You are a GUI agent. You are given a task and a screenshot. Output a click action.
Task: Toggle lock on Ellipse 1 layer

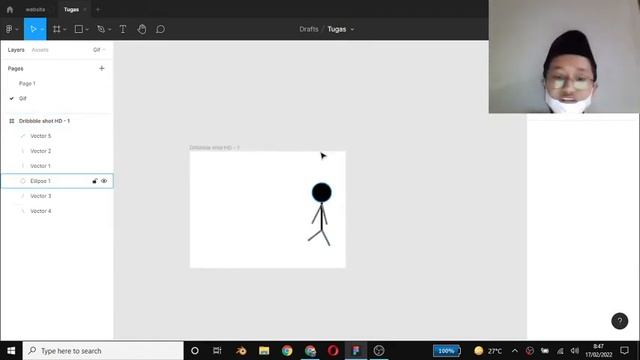pyautogui.click(x=95, y=181)
